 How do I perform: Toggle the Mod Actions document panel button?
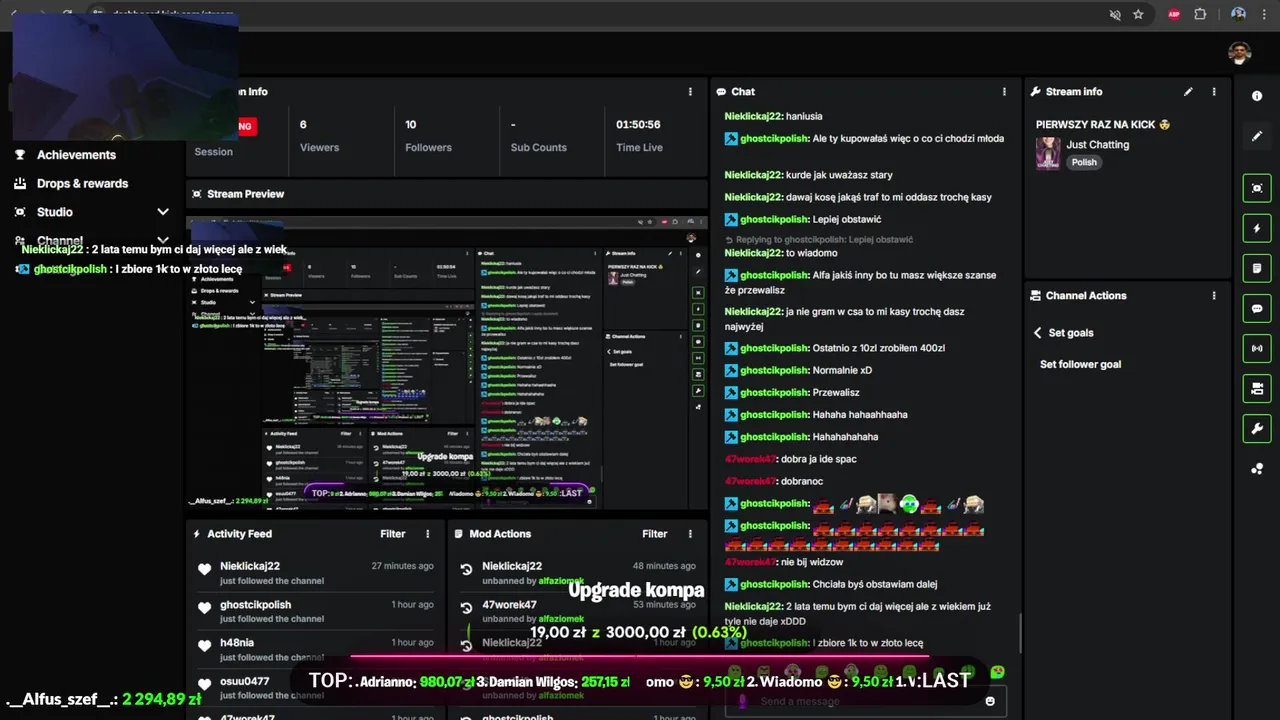[1257, 269]
